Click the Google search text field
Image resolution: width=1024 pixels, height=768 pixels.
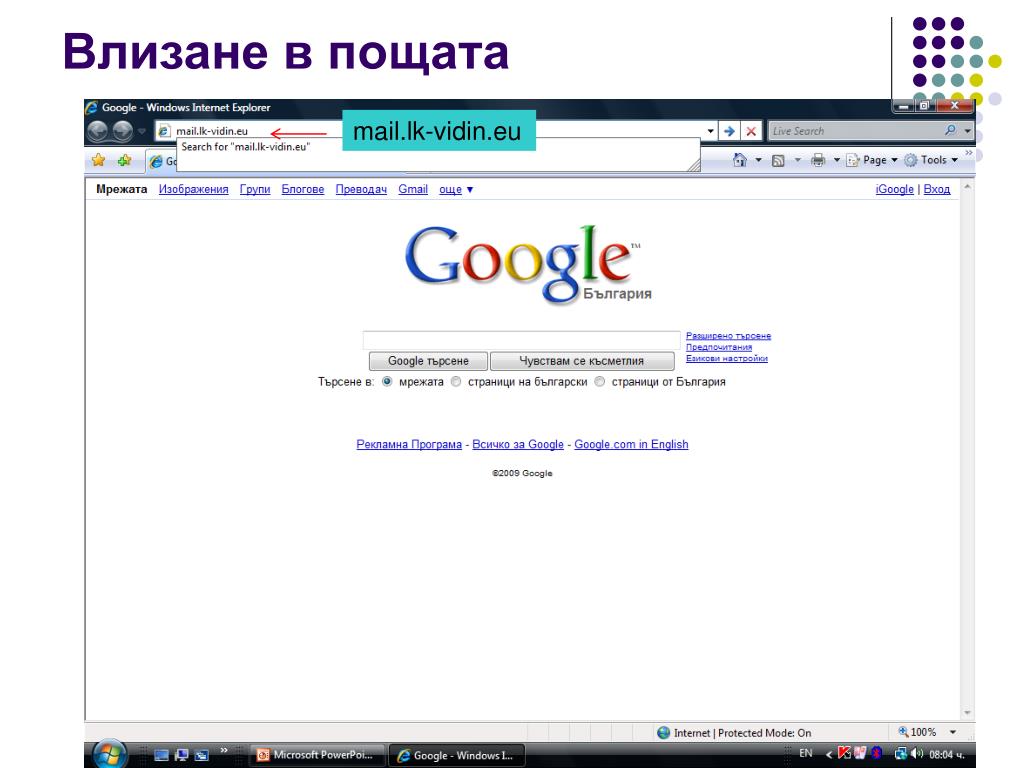(522, 340)
